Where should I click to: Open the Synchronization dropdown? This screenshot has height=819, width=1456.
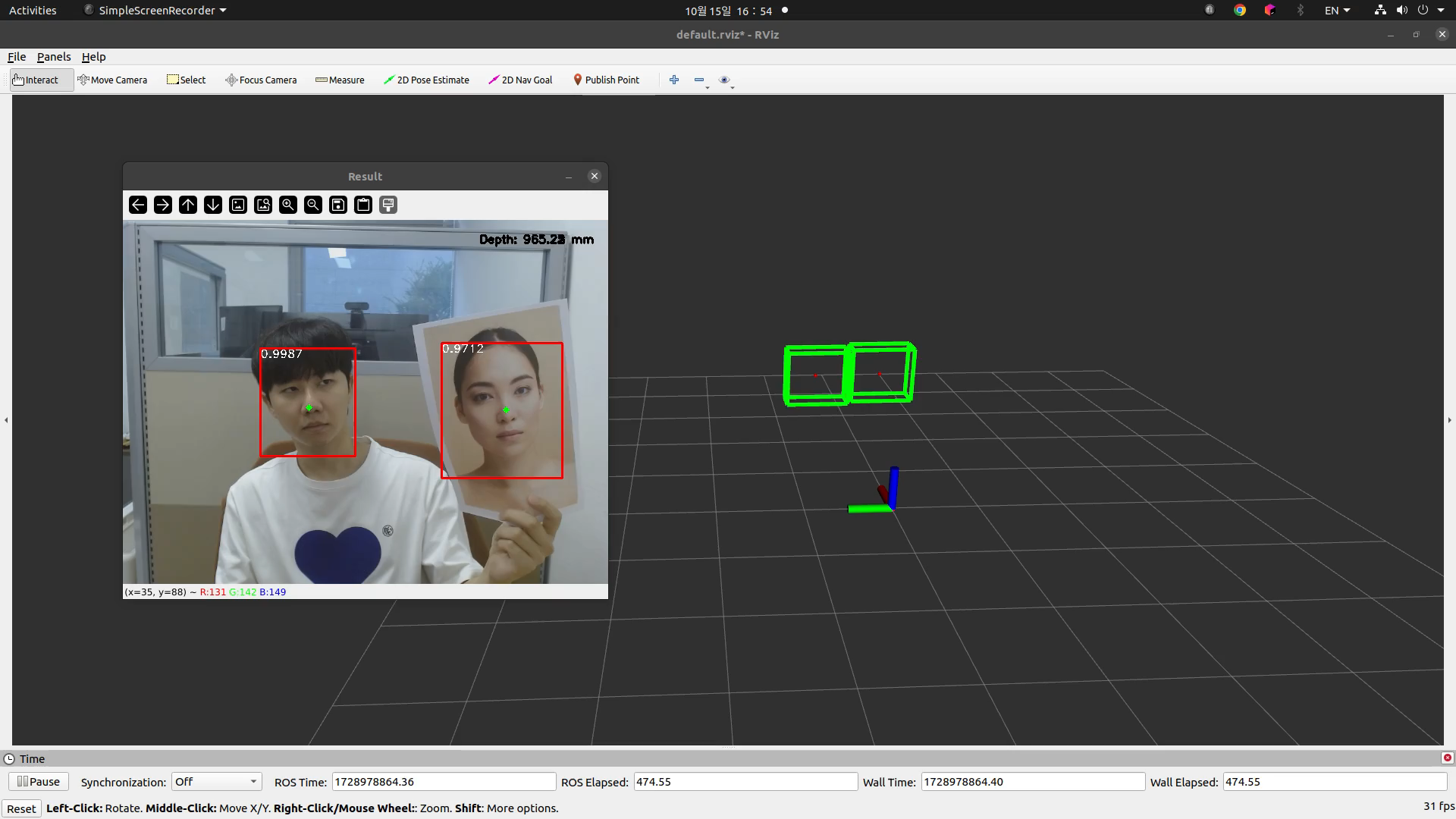click(x=217, y=782)
